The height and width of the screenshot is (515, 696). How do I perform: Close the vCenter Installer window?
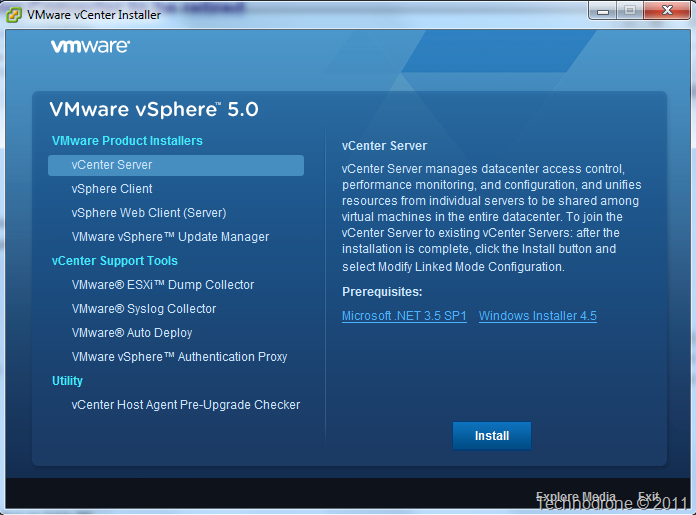[x=667, y=11]
